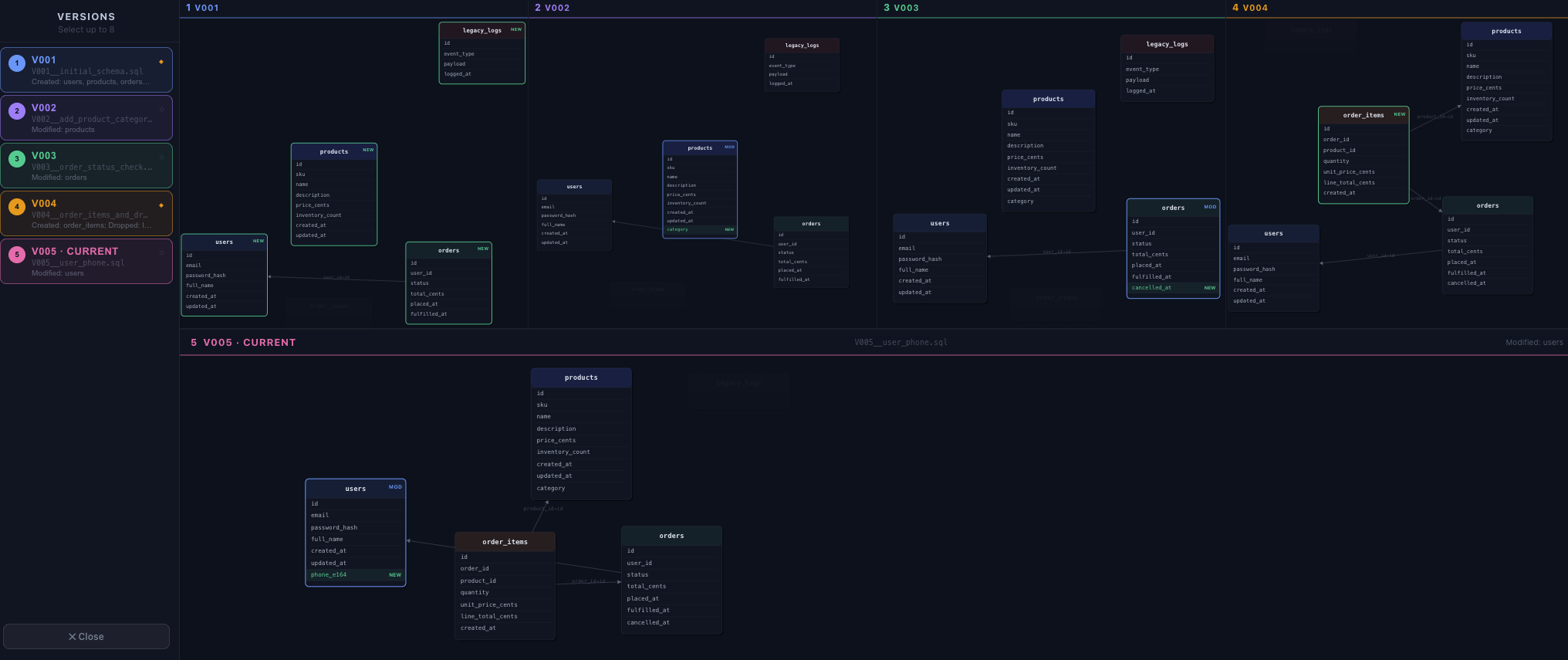
Task: Click the users table header in V004
Action: [1274, 233]
